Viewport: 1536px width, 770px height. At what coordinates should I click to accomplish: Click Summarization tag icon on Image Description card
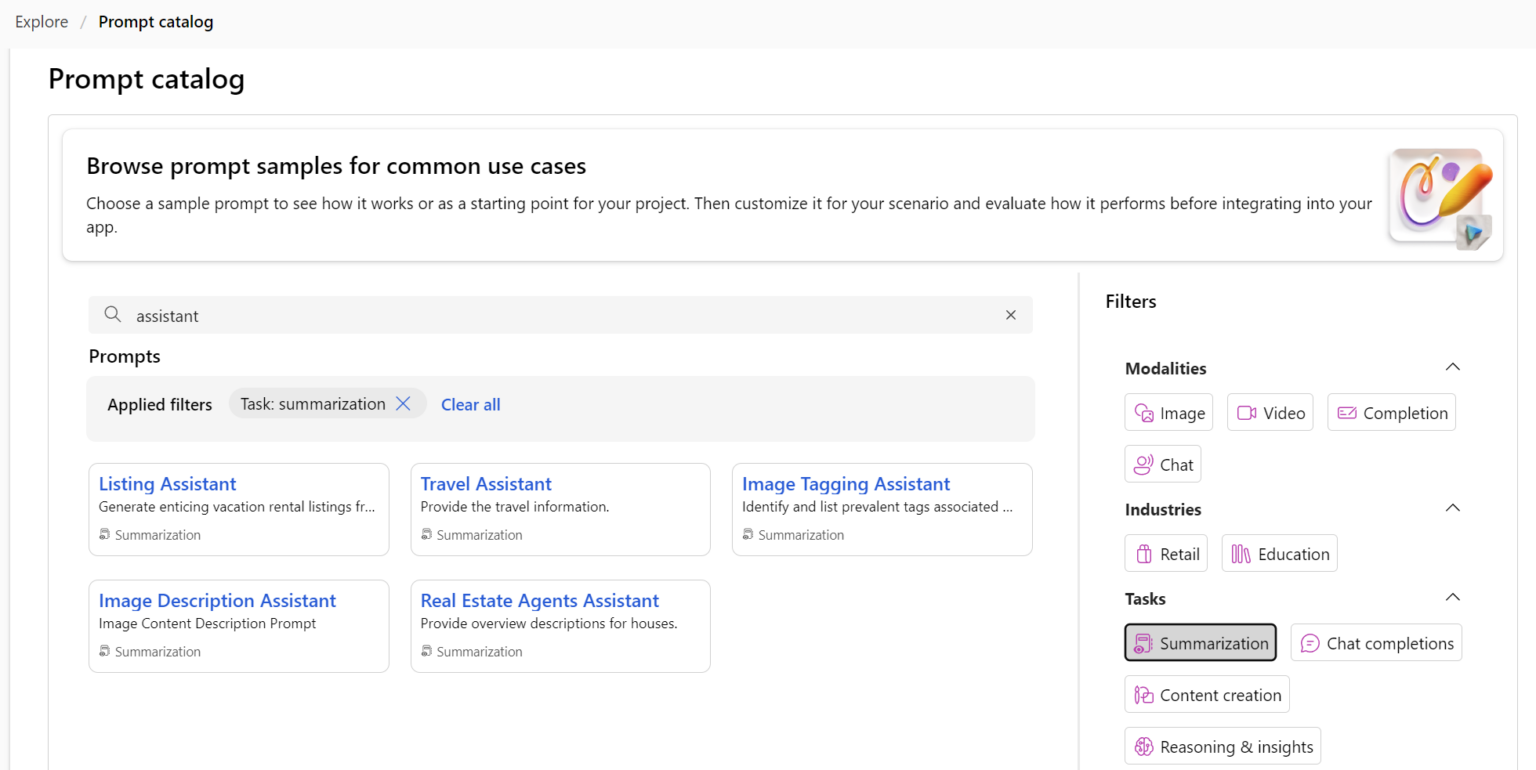(104, 652)
